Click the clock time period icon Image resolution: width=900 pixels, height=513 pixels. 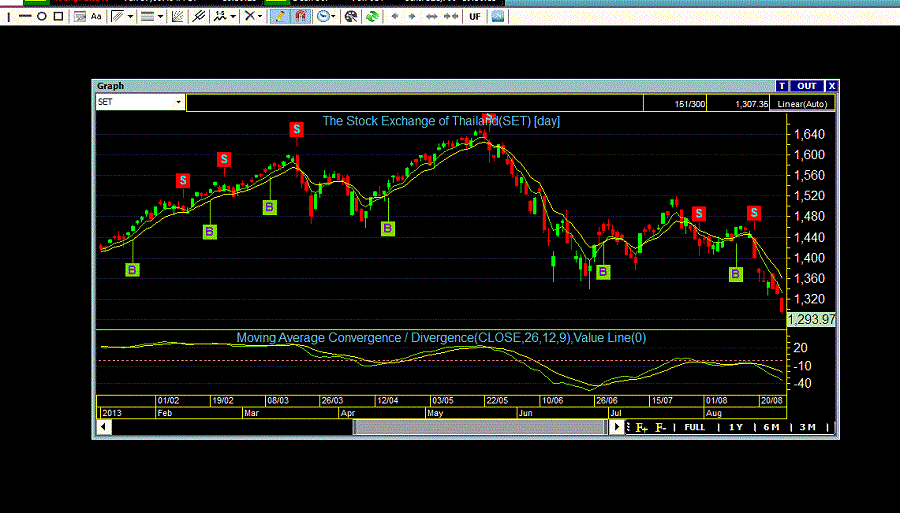(x=323, y=17)
